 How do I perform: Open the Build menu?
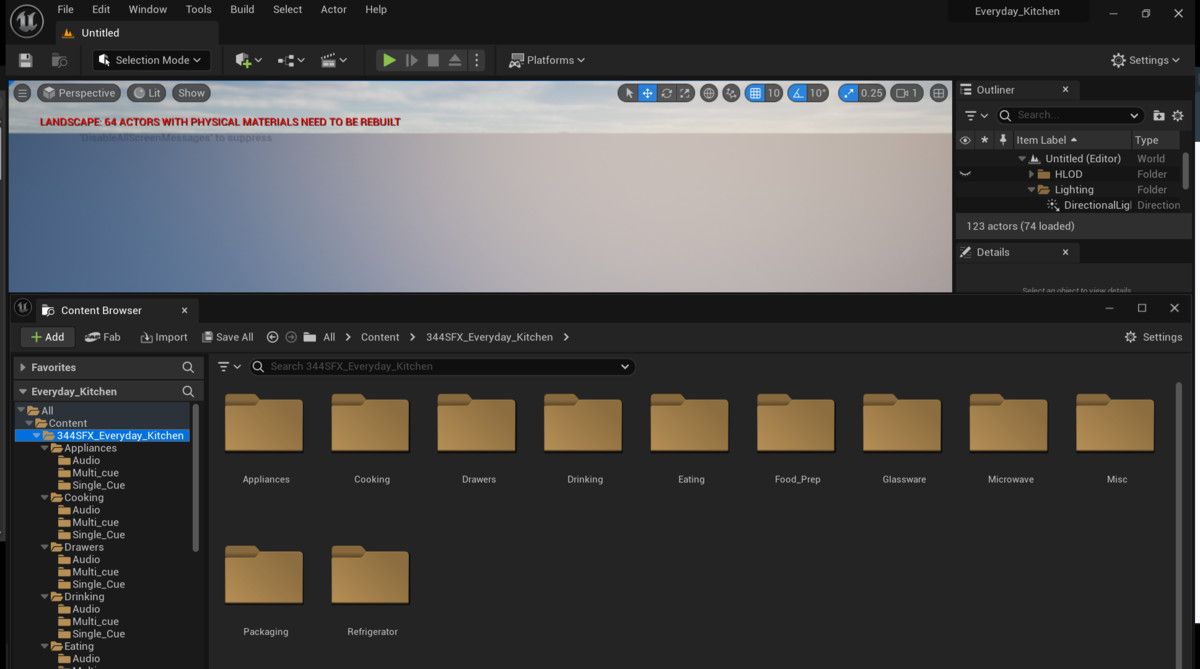tap(242, 9)
